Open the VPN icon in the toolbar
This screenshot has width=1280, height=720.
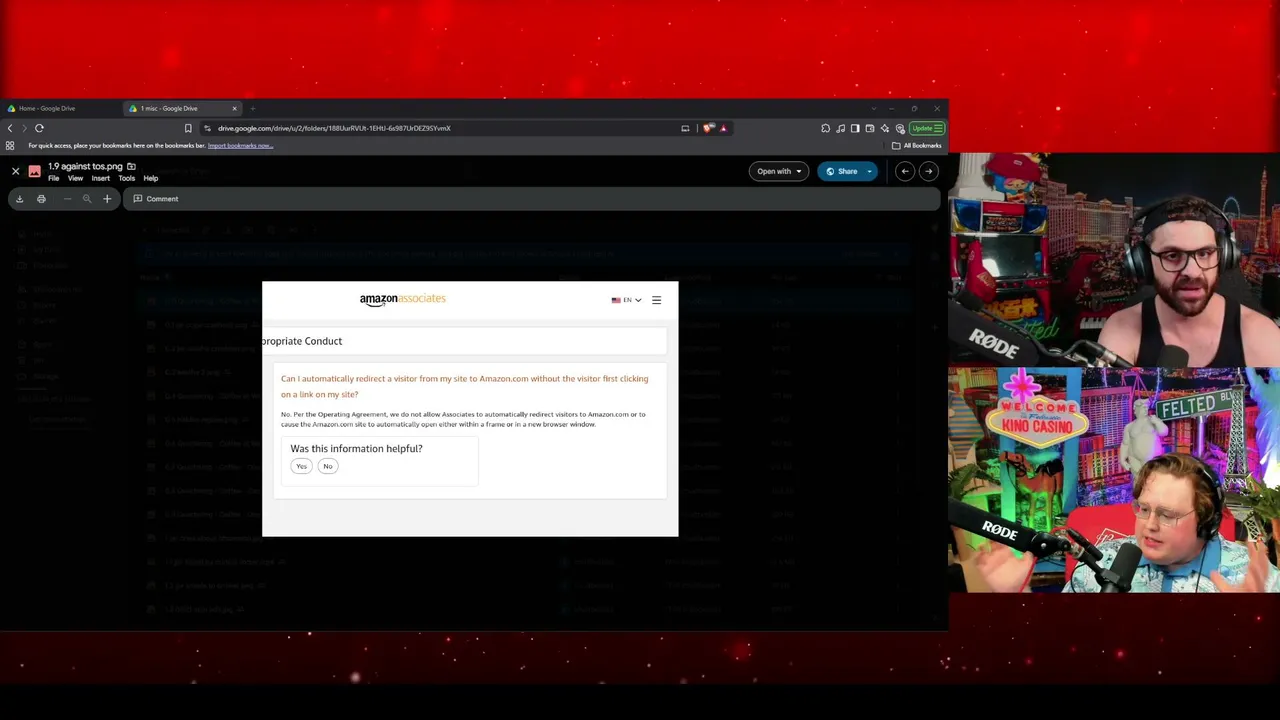pos(900,128)
